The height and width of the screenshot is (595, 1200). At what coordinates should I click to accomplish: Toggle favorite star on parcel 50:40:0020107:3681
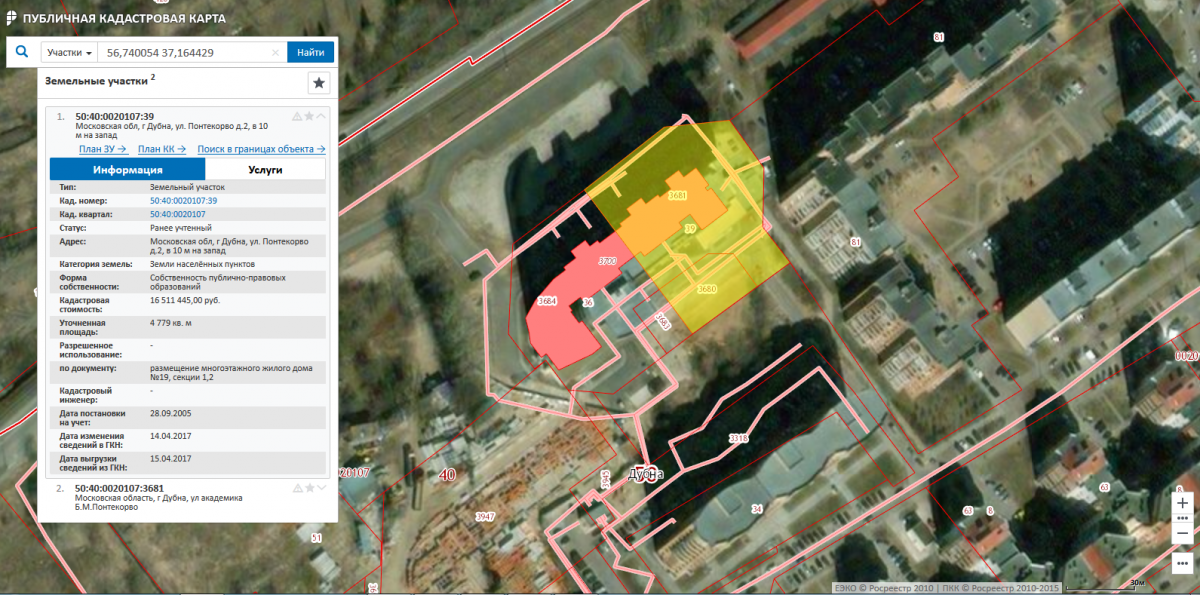tap(309, 488)
